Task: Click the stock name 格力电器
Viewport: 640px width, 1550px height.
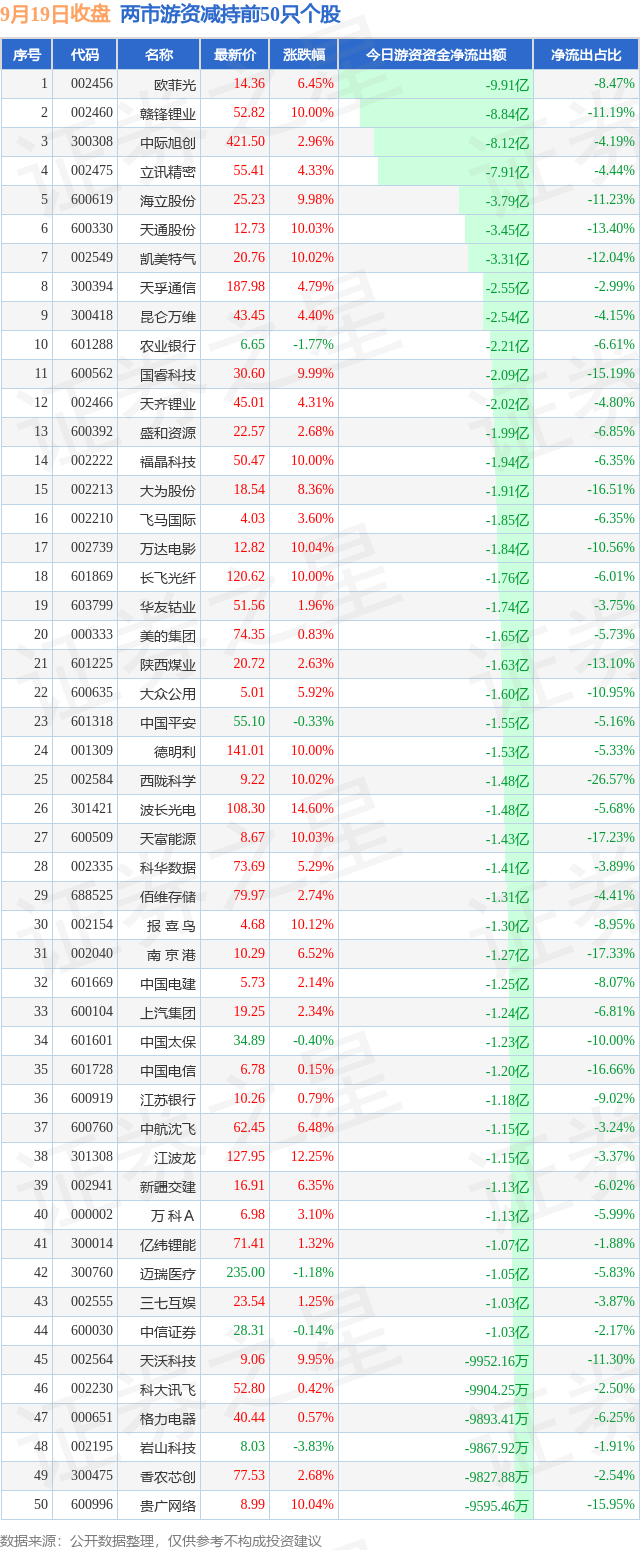Action: (x=168, y=1418)
